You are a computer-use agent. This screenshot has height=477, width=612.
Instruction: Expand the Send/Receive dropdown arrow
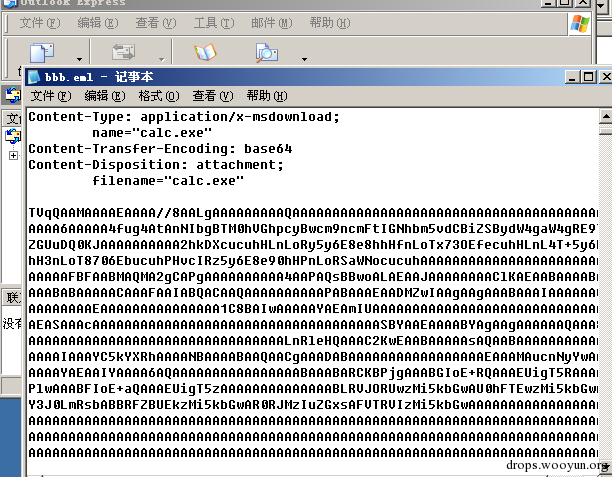coord(161,59)
